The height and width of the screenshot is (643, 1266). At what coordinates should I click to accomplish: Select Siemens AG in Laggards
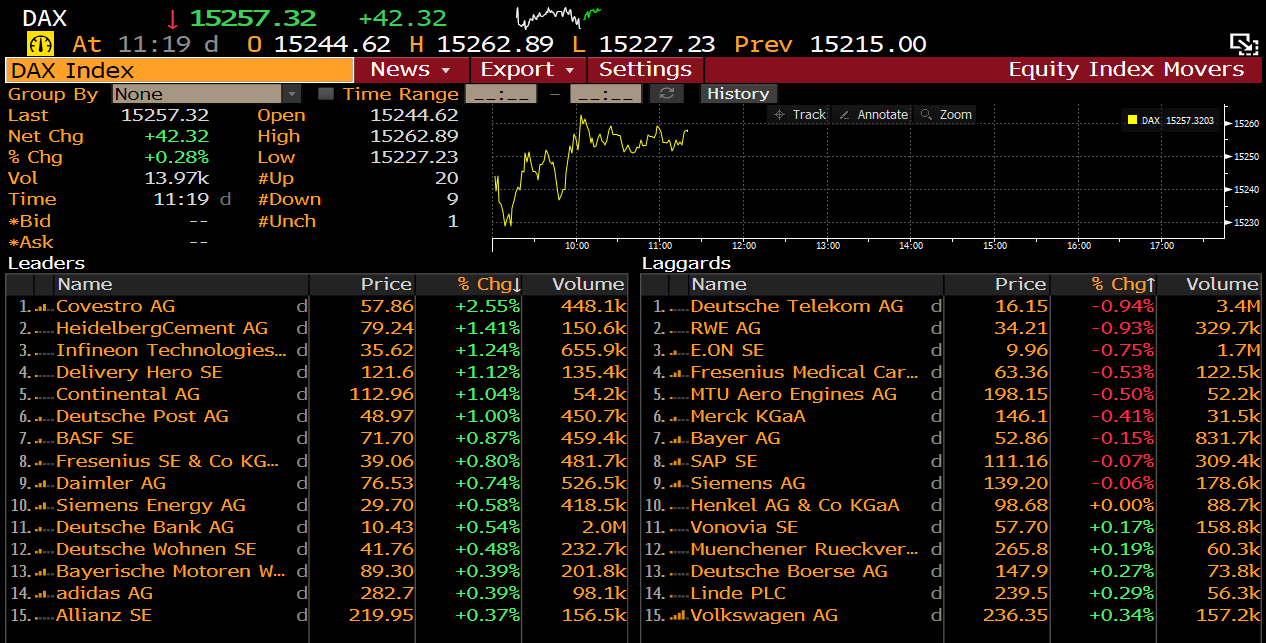[748, 484]
